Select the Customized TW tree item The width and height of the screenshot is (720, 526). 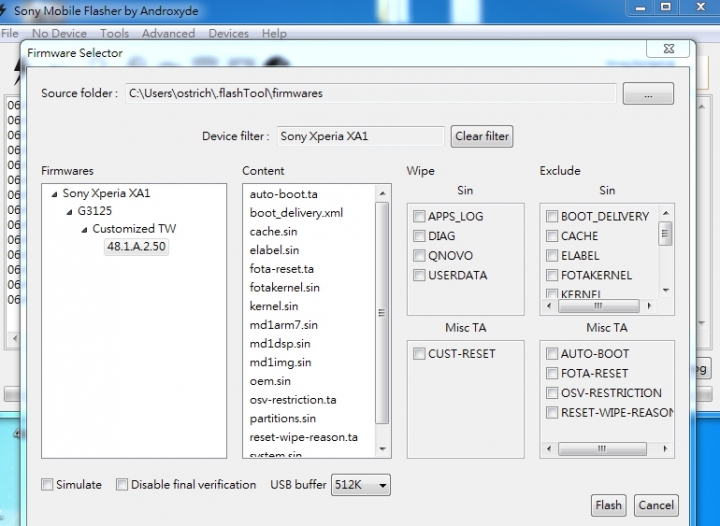134,229
